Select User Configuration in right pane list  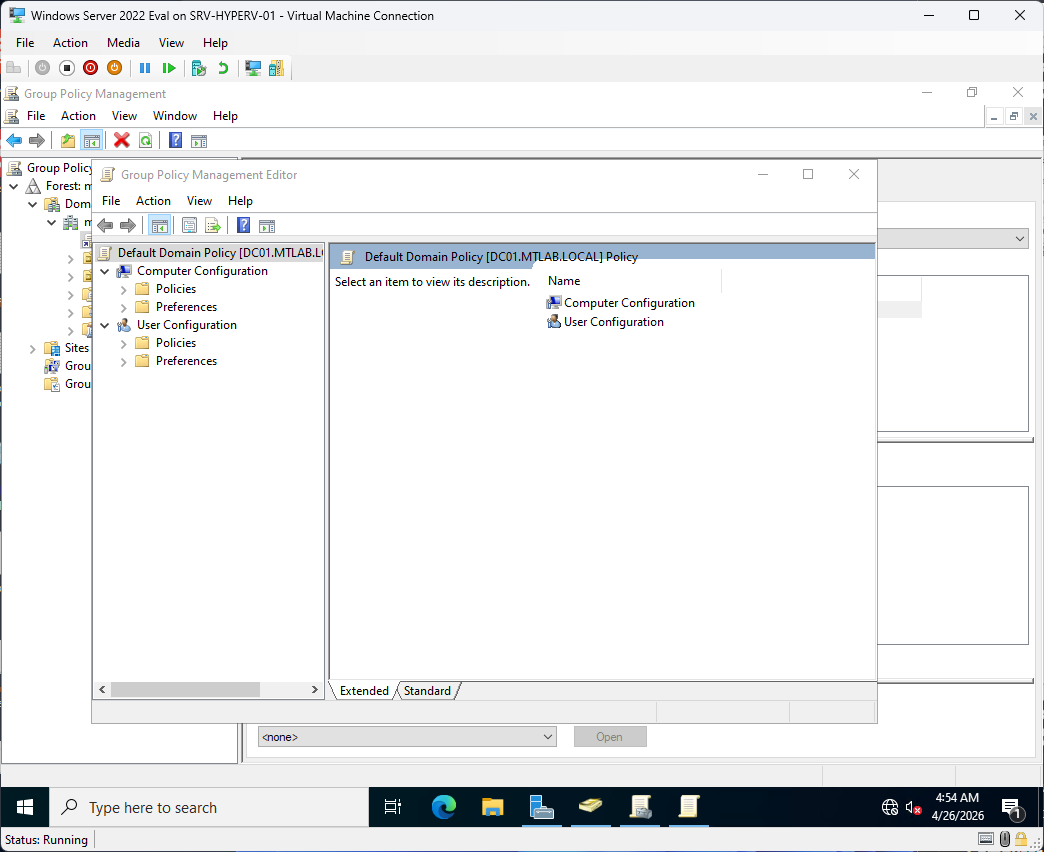(605, 322)
